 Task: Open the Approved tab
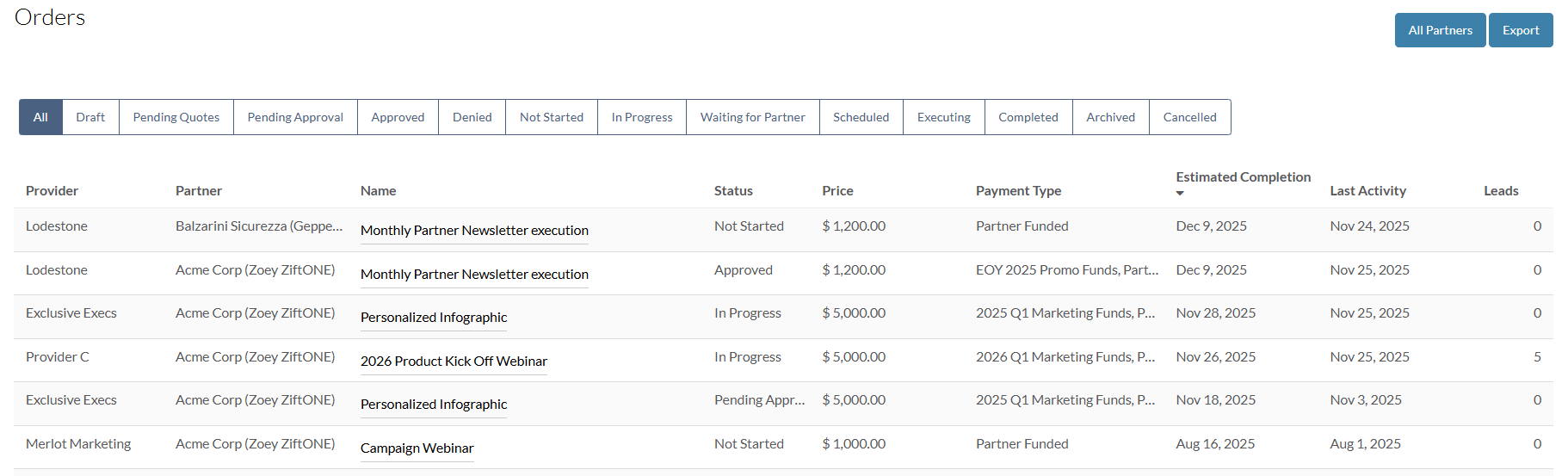(398, 117)
